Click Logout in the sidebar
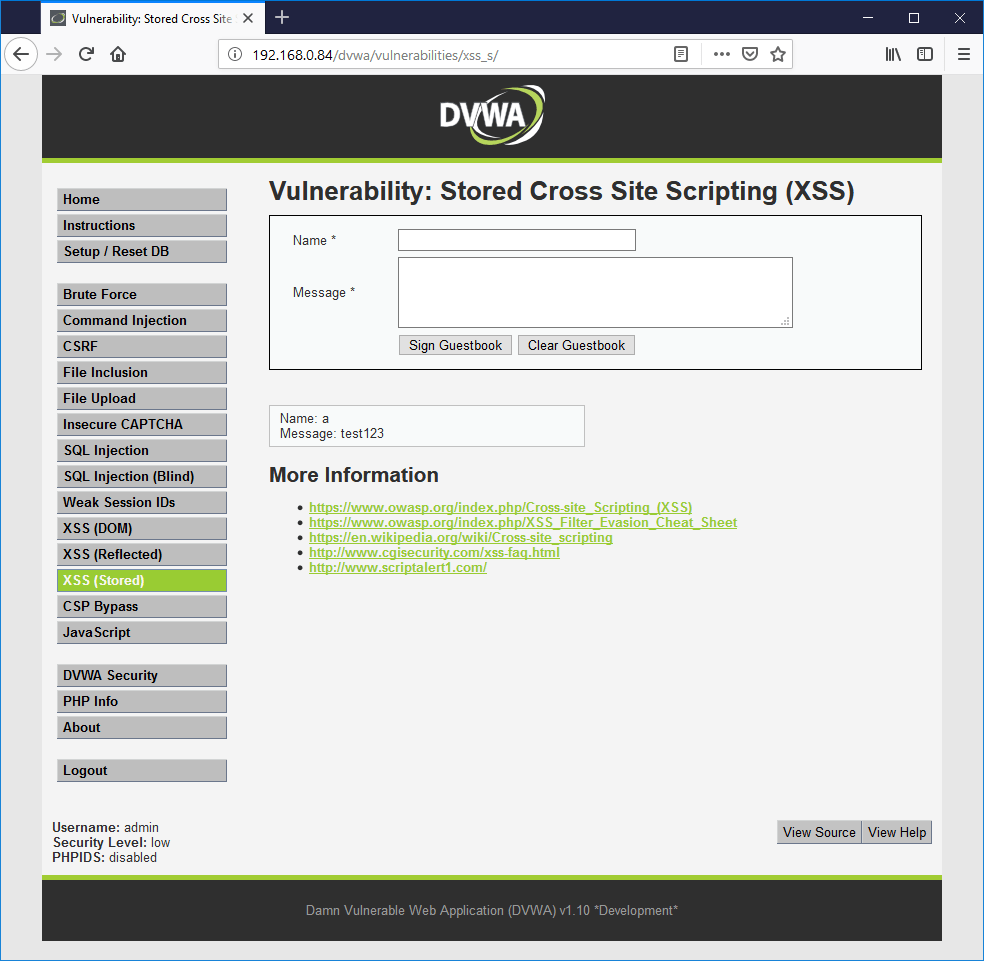984x961 pixels. tap(141, 770)
